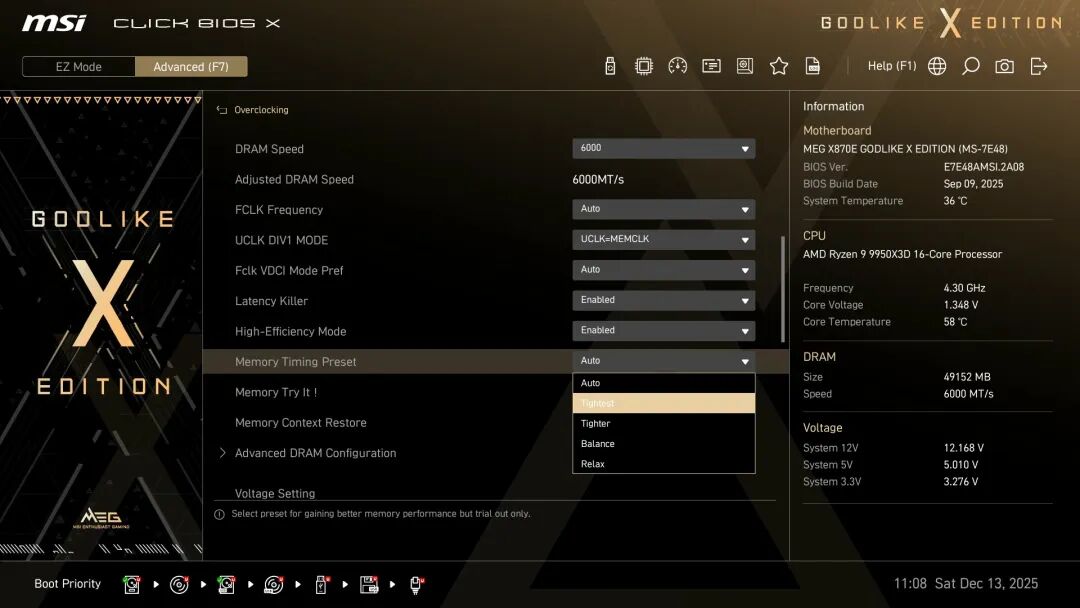
Task: Select the Adjusted DRAM Speed row
Action: [x=495, y=179]
